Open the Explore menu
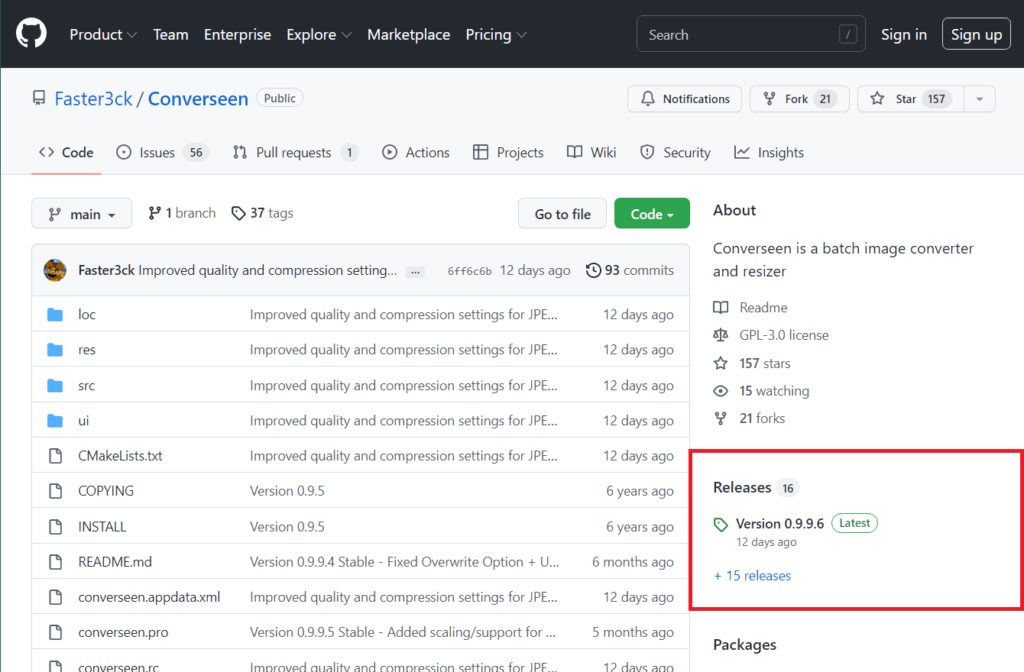 [319, 34]
